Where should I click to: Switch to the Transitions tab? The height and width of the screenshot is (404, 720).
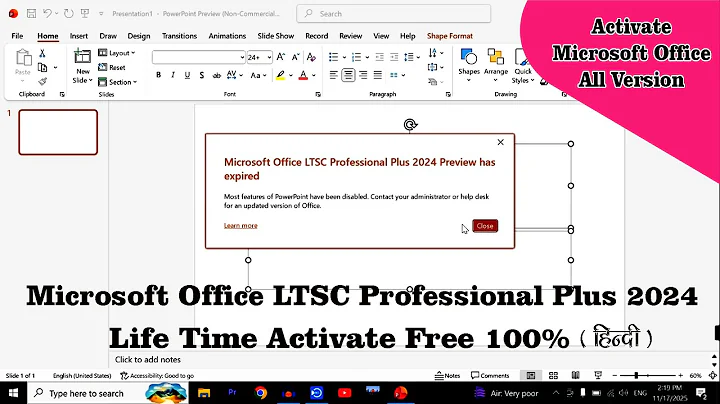click(179, 36)
